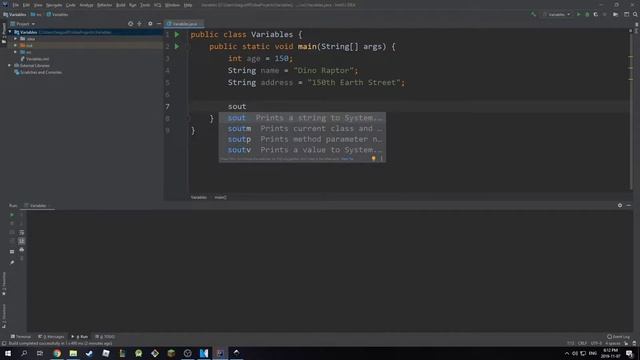Open the Event Log button
This screenshot has width=640, height=360.
point(618,337)
